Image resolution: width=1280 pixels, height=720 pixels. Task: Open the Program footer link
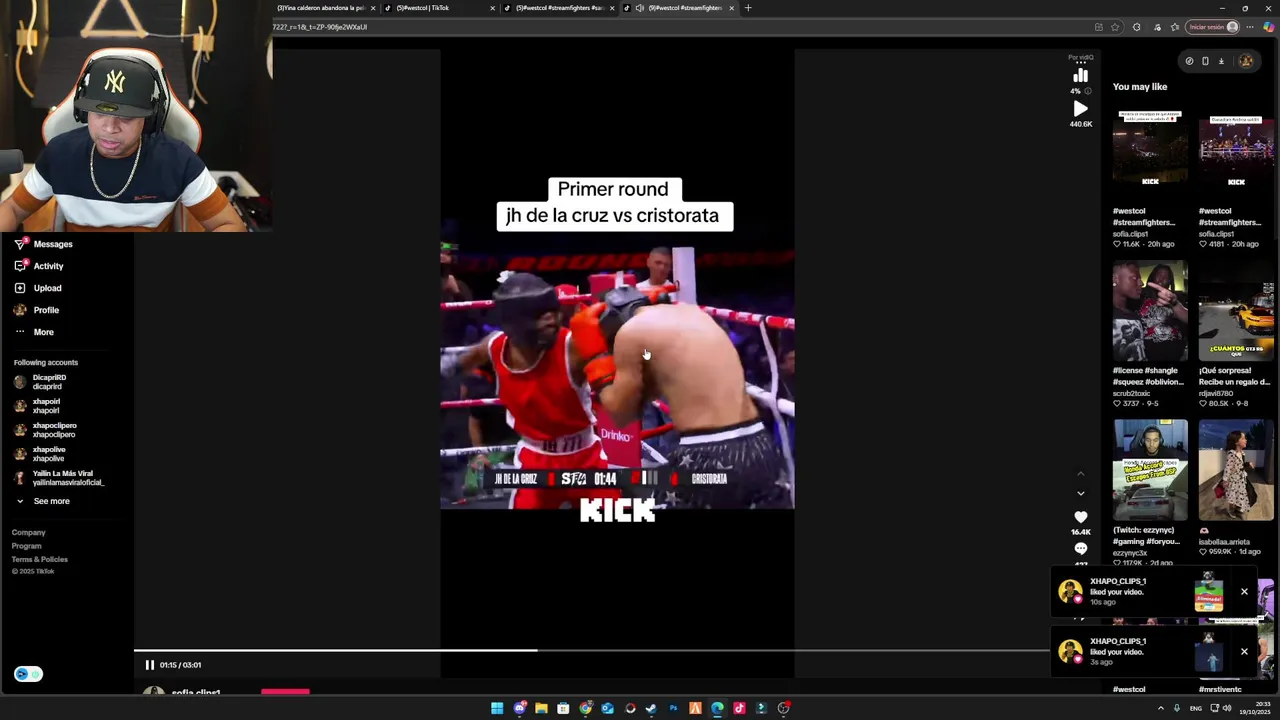[x=26, y=546]
